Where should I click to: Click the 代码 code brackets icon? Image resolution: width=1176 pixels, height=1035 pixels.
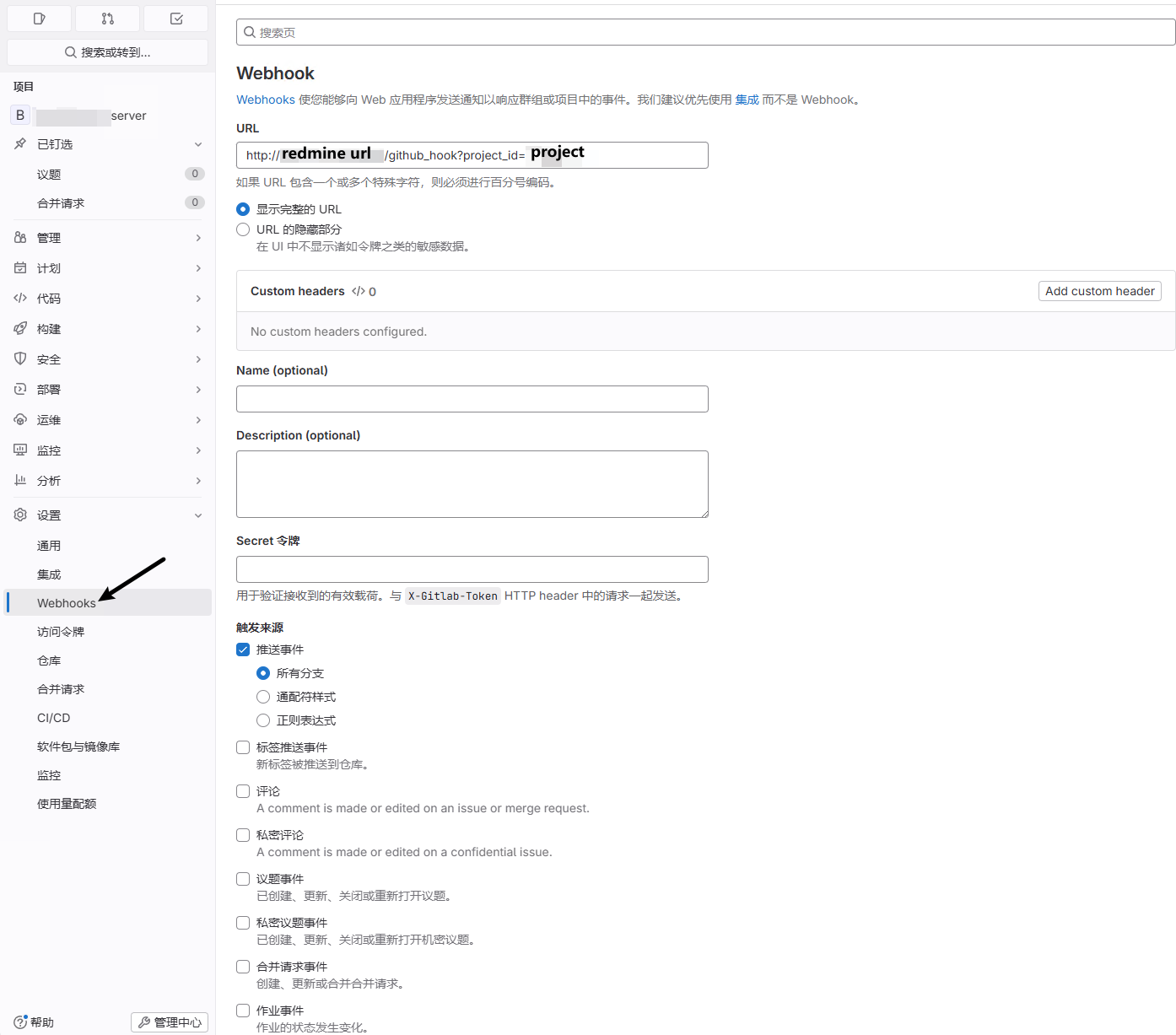point(20,298)
